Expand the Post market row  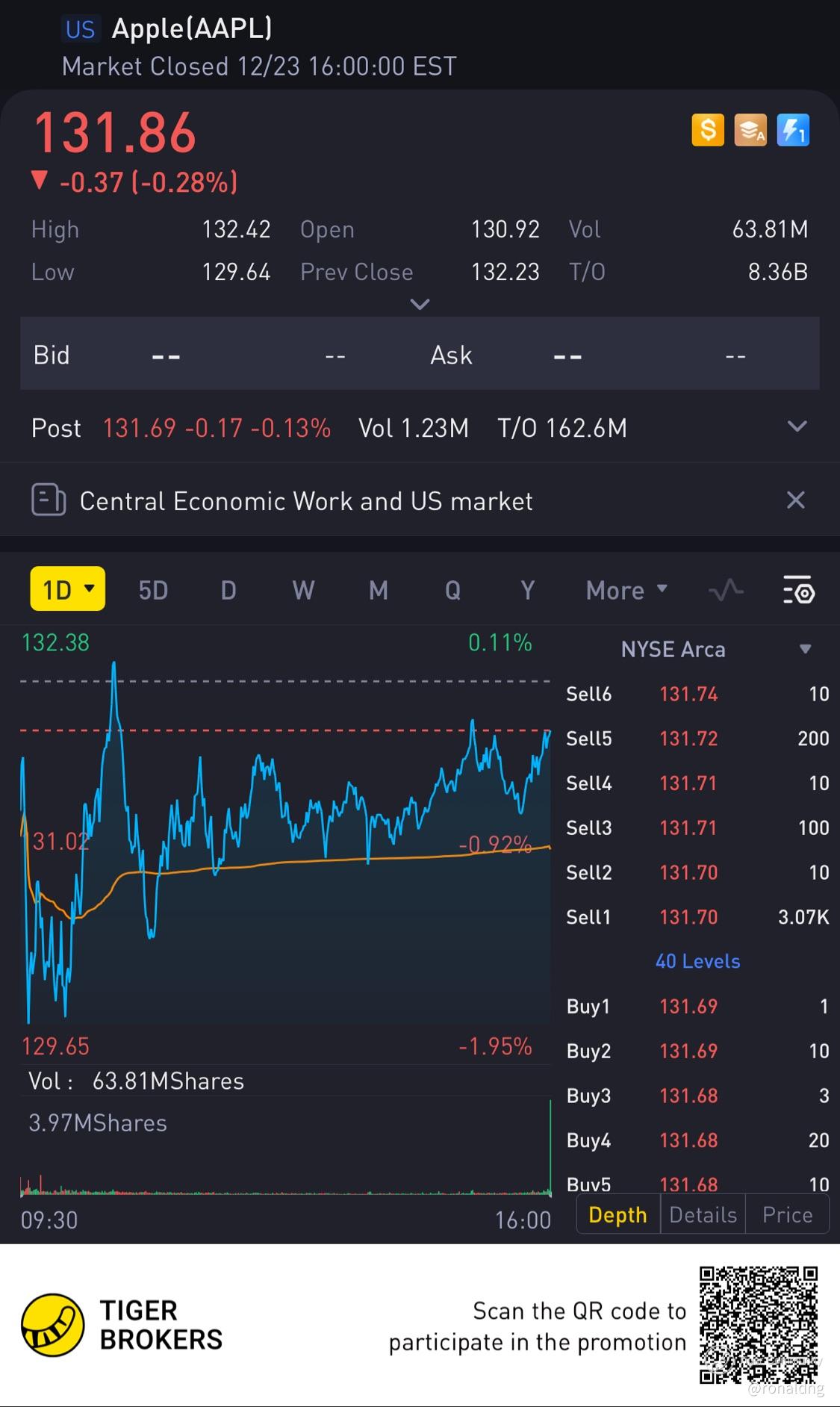[x=797, y=427]
